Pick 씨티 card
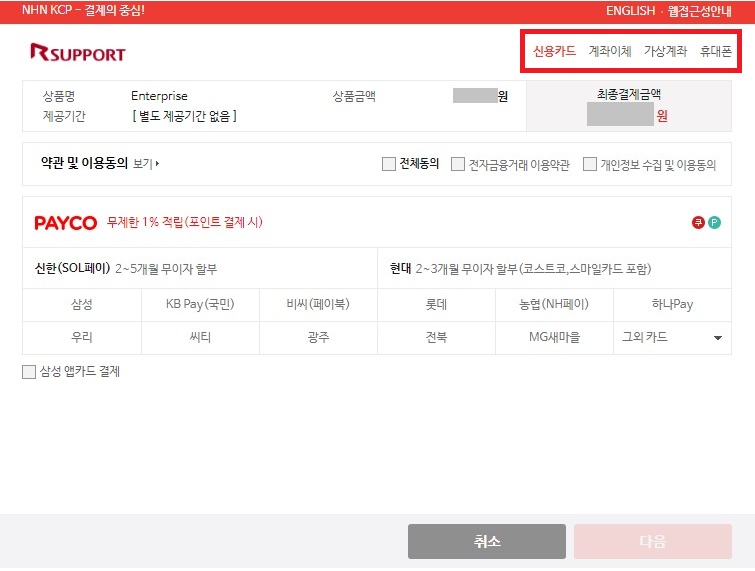 [200, 337]
